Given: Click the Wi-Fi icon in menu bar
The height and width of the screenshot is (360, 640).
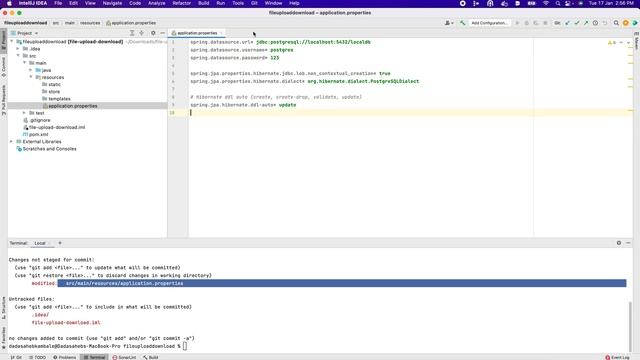Looking at the screenshot, I should coord(546,3).
